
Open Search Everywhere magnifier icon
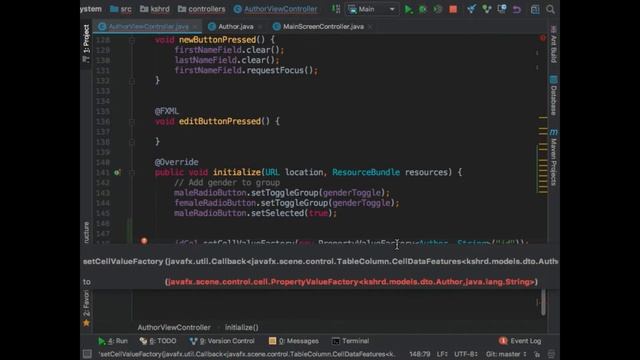tap(550, 9)
